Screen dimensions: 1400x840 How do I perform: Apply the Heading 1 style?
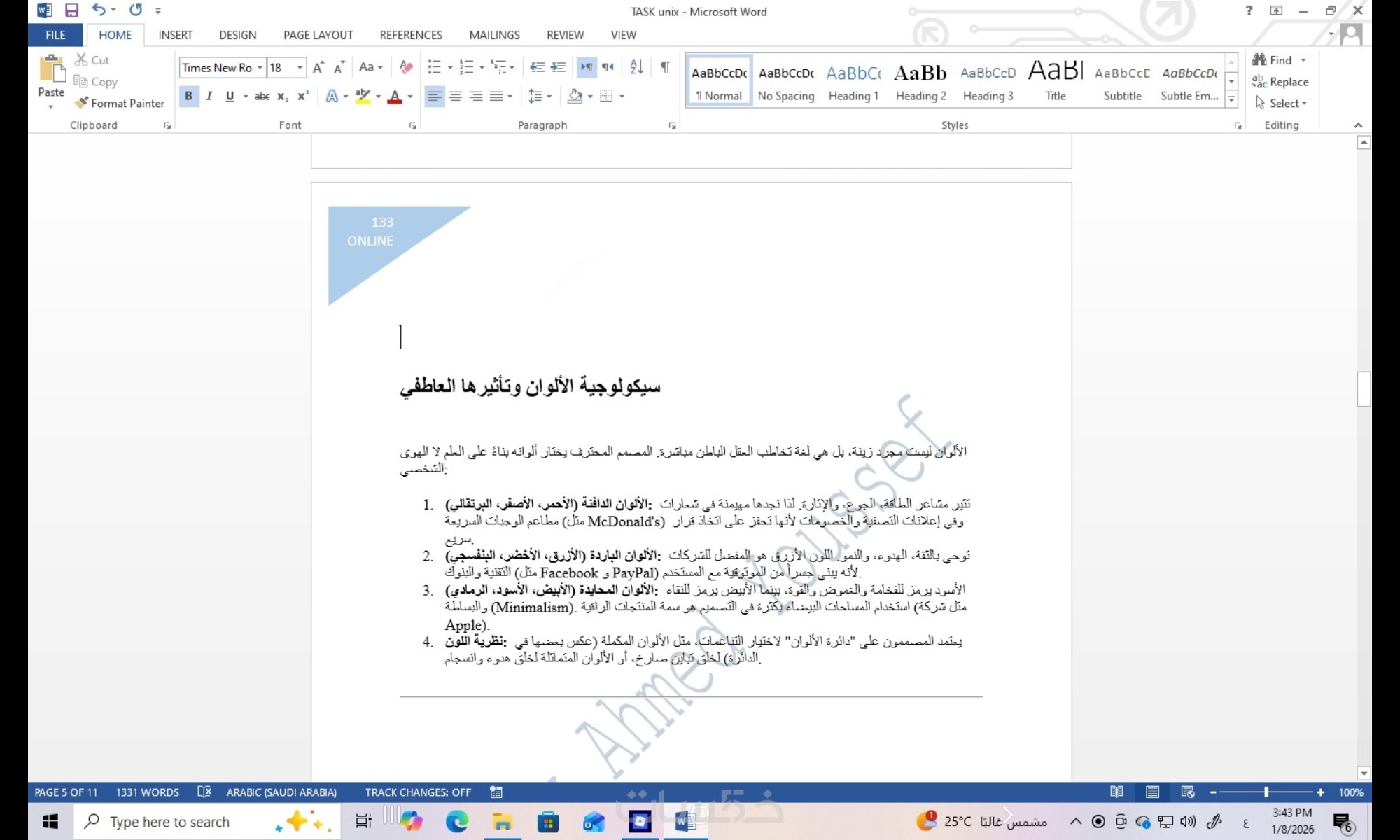pyautogui.click(x=853, y=82)
